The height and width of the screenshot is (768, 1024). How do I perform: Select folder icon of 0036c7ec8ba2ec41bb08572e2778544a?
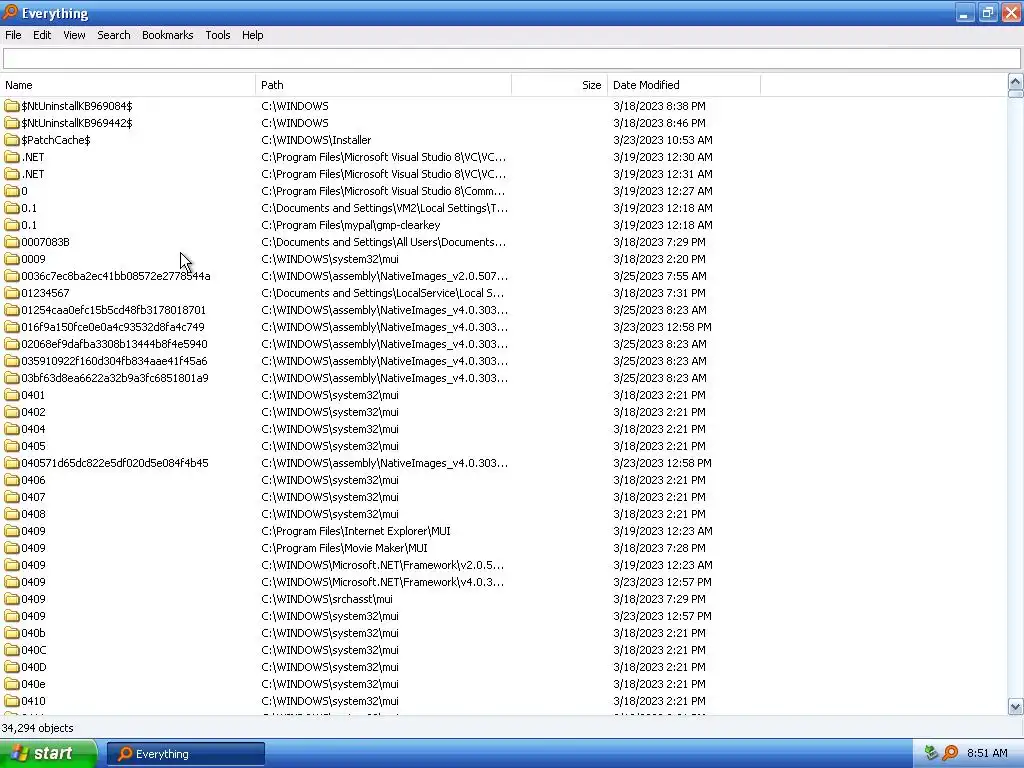12,276
